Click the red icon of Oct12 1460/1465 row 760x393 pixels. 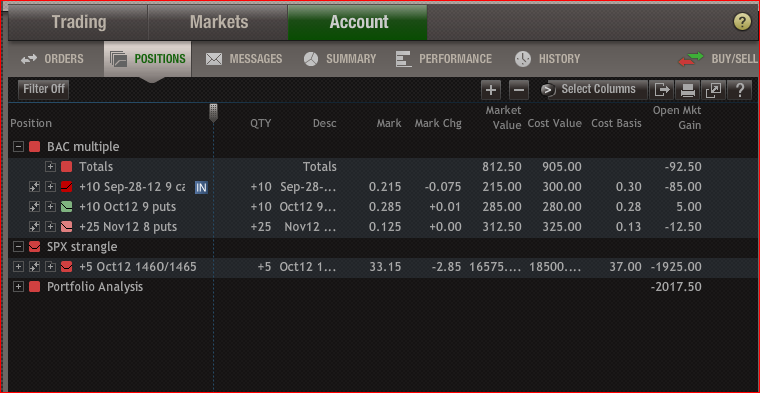click(66, 267)
